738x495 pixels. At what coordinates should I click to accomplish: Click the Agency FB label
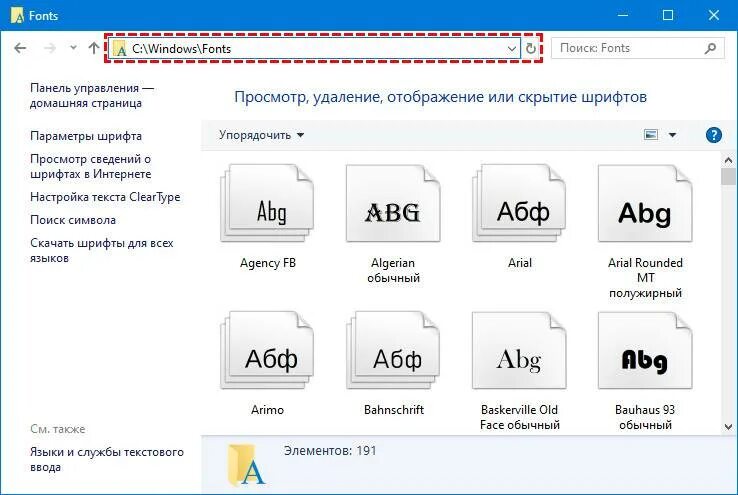tap(268, 263)
